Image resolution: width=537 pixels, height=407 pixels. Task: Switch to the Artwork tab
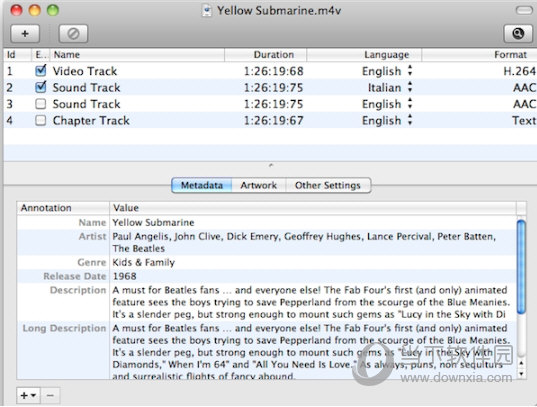click(x=259, y=185)
